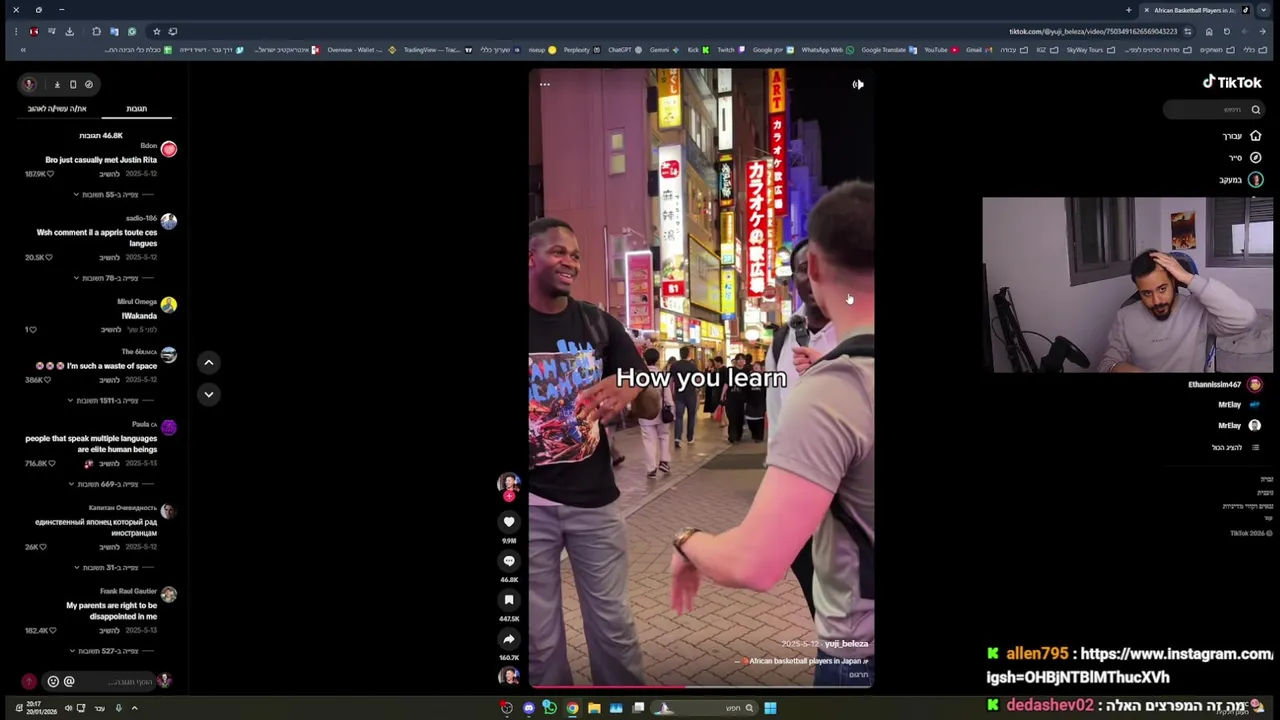Open the Following sidebar item
The width and height of the screenshot is (1280, 720).
(x=1240, y=180)
